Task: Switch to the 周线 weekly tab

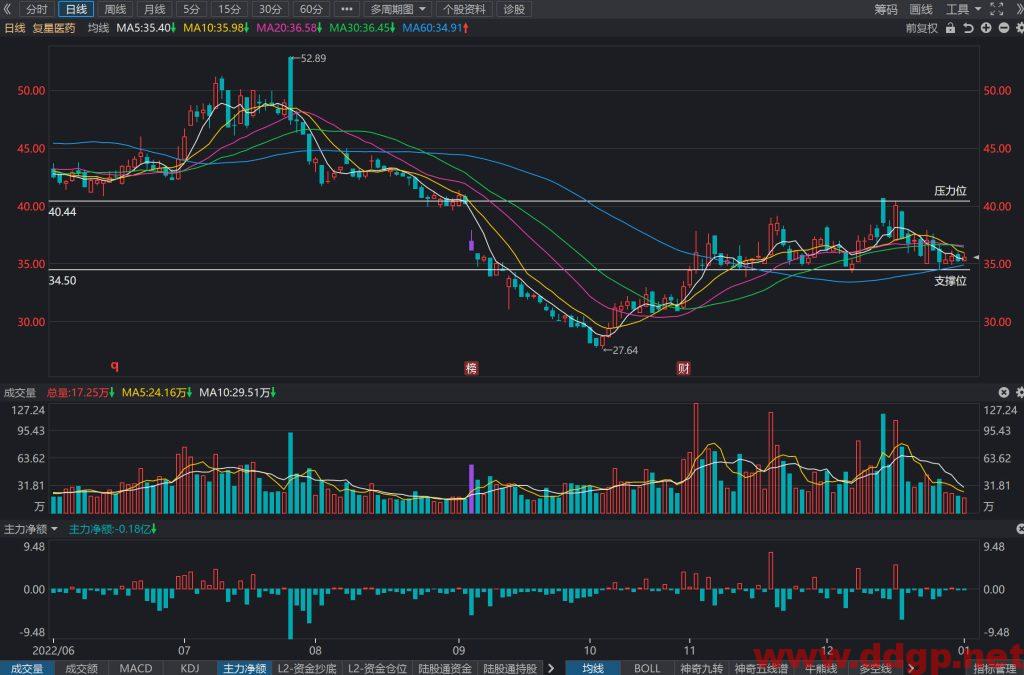Action: (116, 9)
